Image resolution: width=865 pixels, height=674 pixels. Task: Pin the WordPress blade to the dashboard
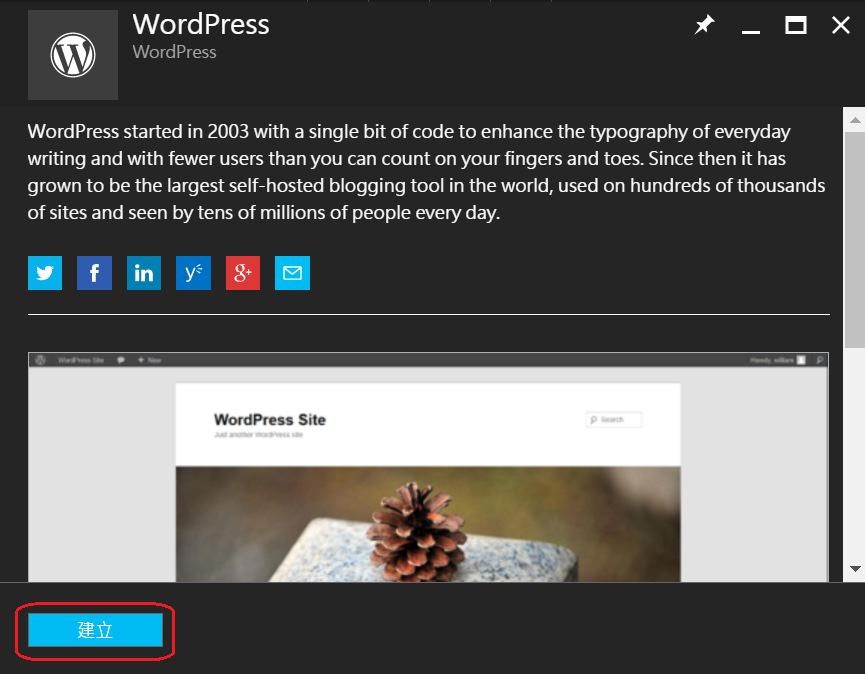click(704, 25)
